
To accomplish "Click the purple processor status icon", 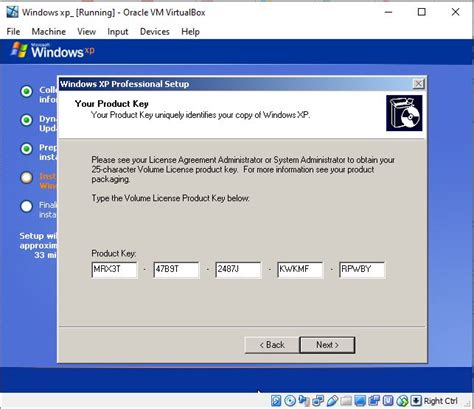I will coord(388,400).
